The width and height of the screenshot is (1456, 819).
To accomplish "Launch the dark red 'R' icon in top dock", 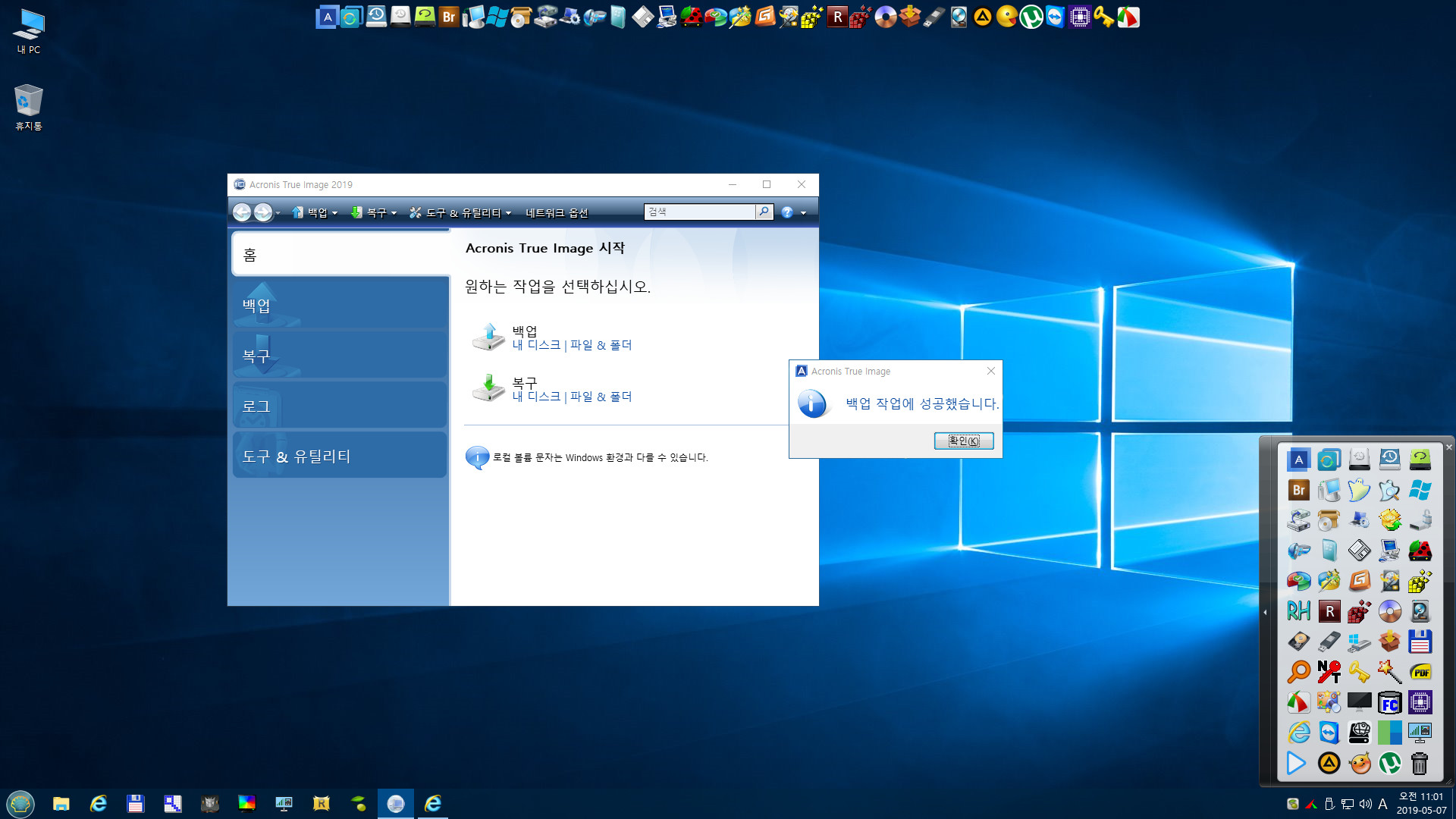I will (837, 17).
